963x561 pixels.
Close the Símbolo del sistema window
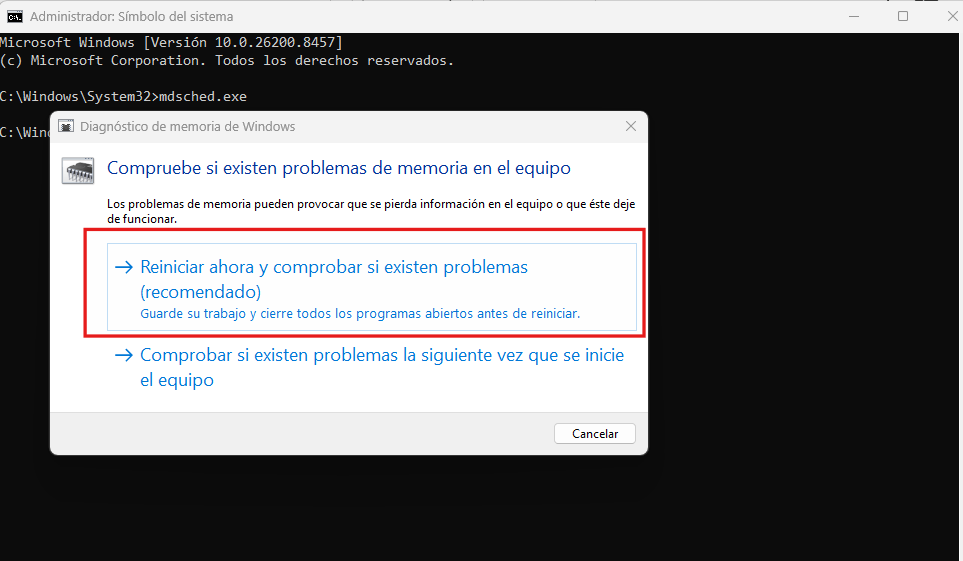(952, 16)
